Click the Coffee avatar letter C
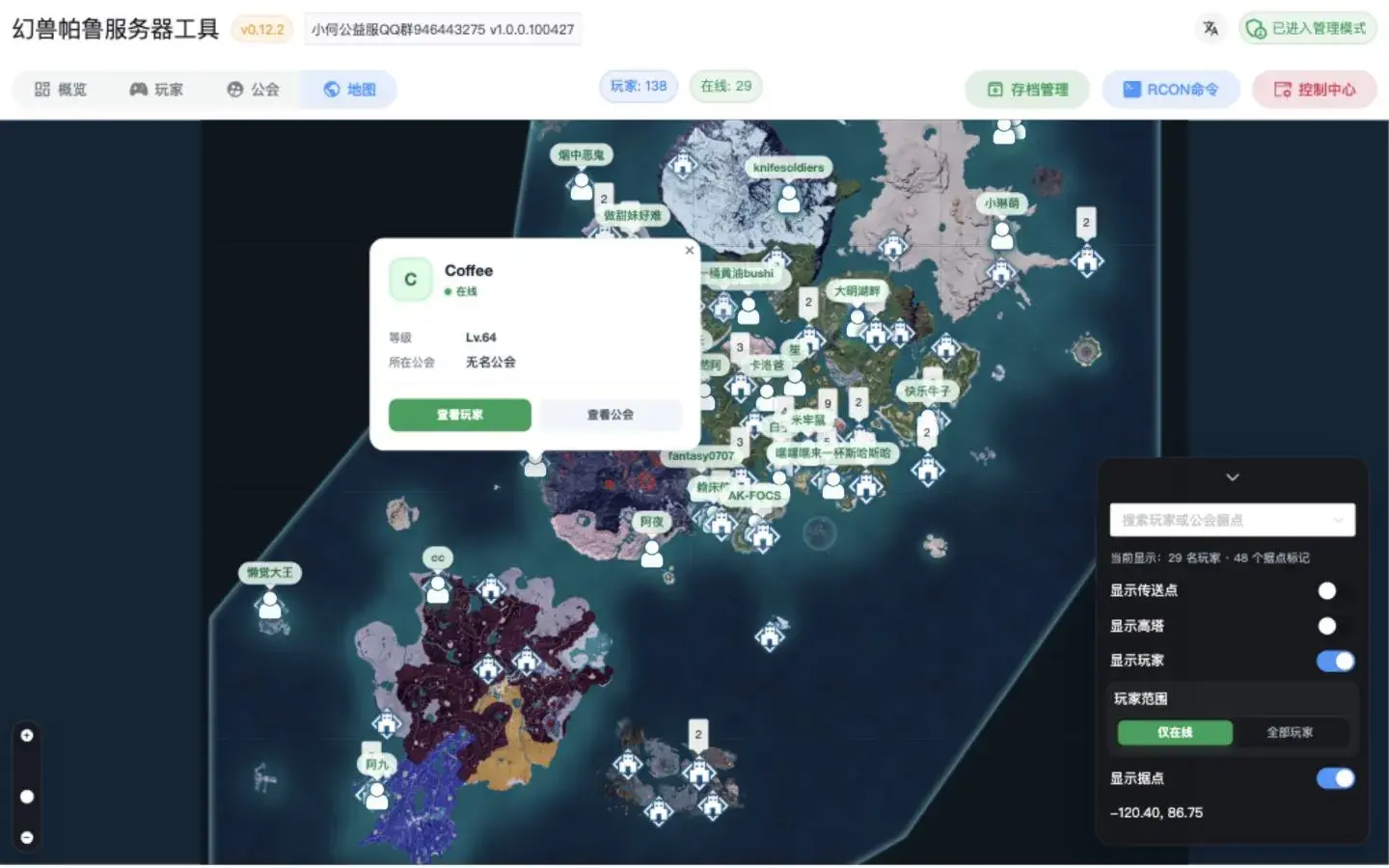 coord(410,280)
